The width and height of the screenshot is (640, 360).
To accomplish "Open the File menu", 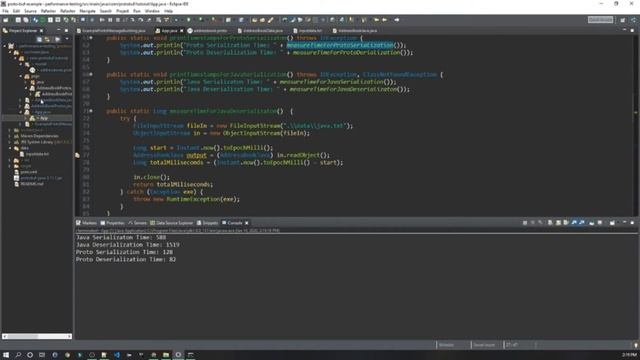I will (x=5, y=11).
